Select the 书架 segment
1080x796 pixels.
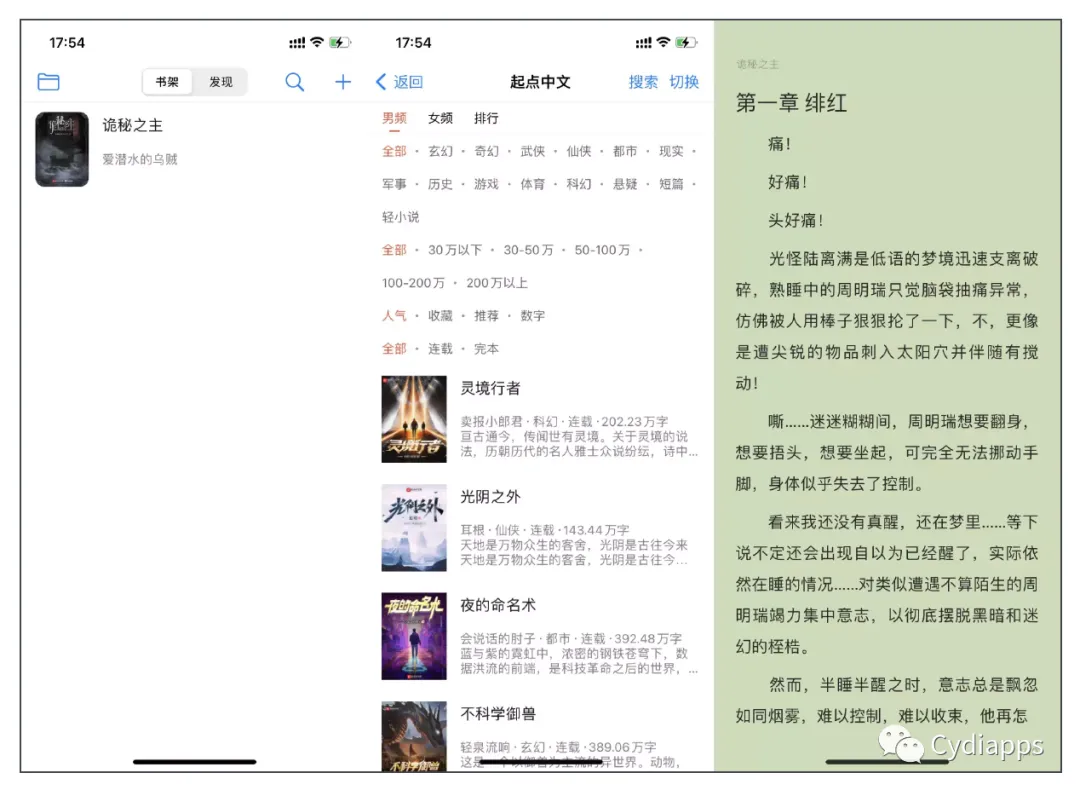click(x=167, y=82)
